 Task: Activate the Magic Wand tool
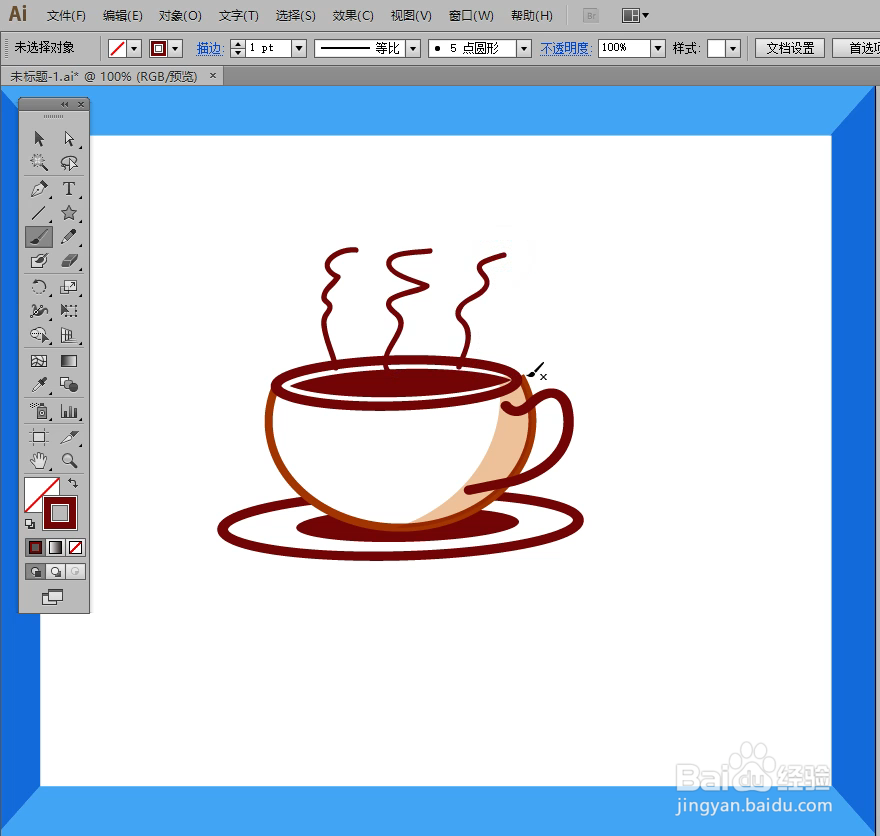pos(36,160)
